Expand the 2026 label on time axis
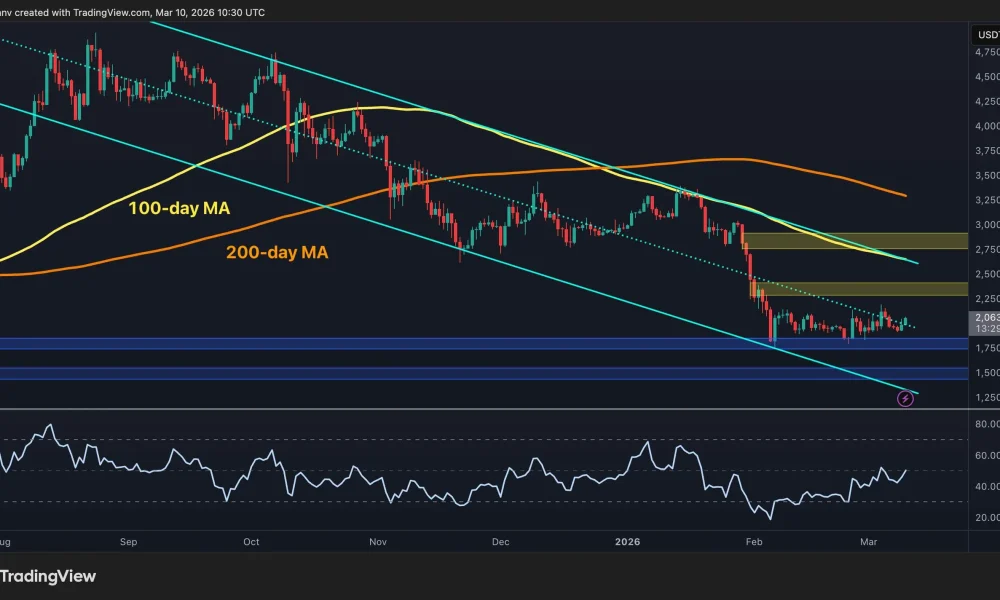This screenshot has height=600, width=1000. pos(628,541)
